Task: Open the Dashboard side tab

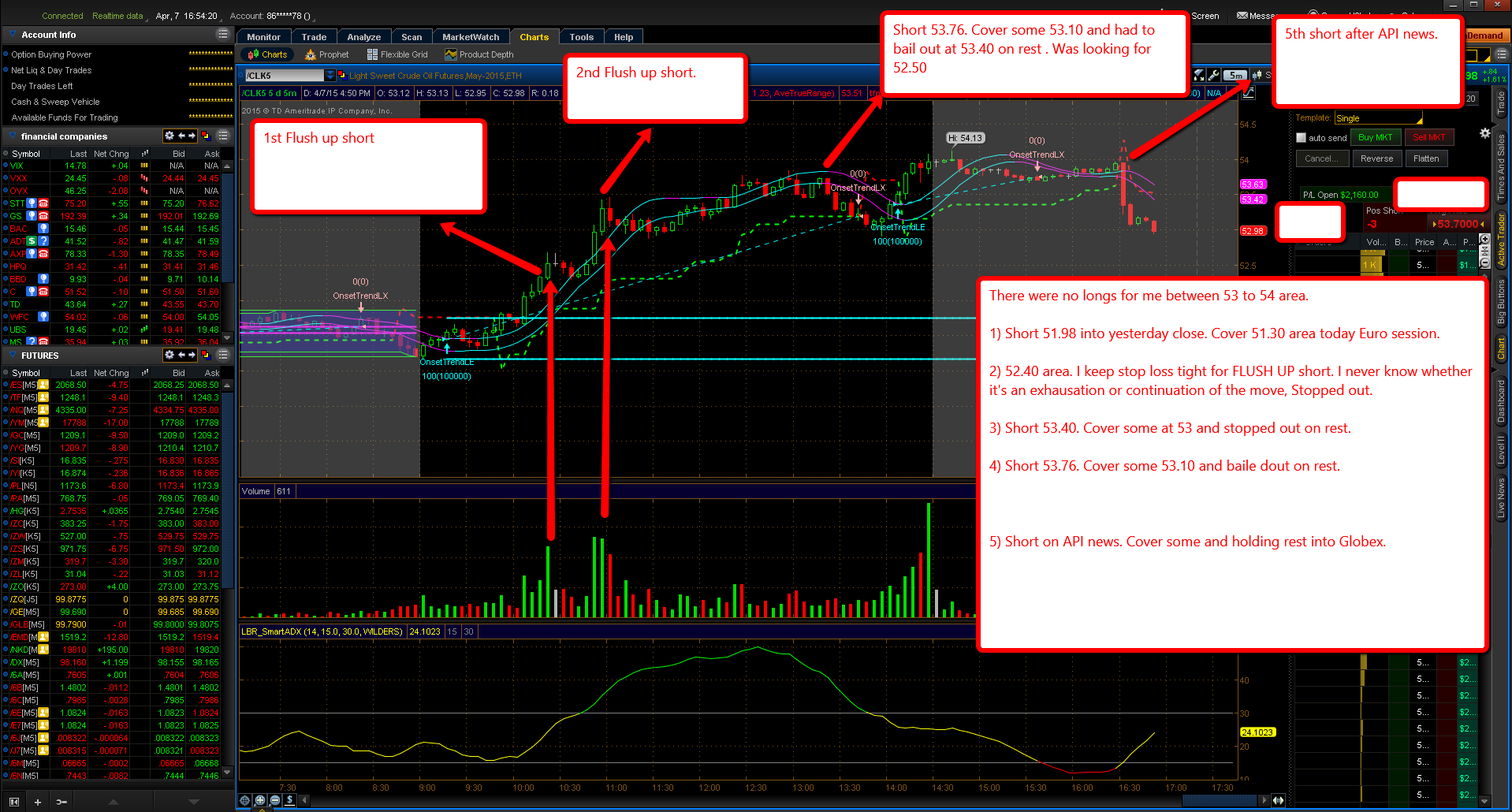Action: [x=1501, y=400]
